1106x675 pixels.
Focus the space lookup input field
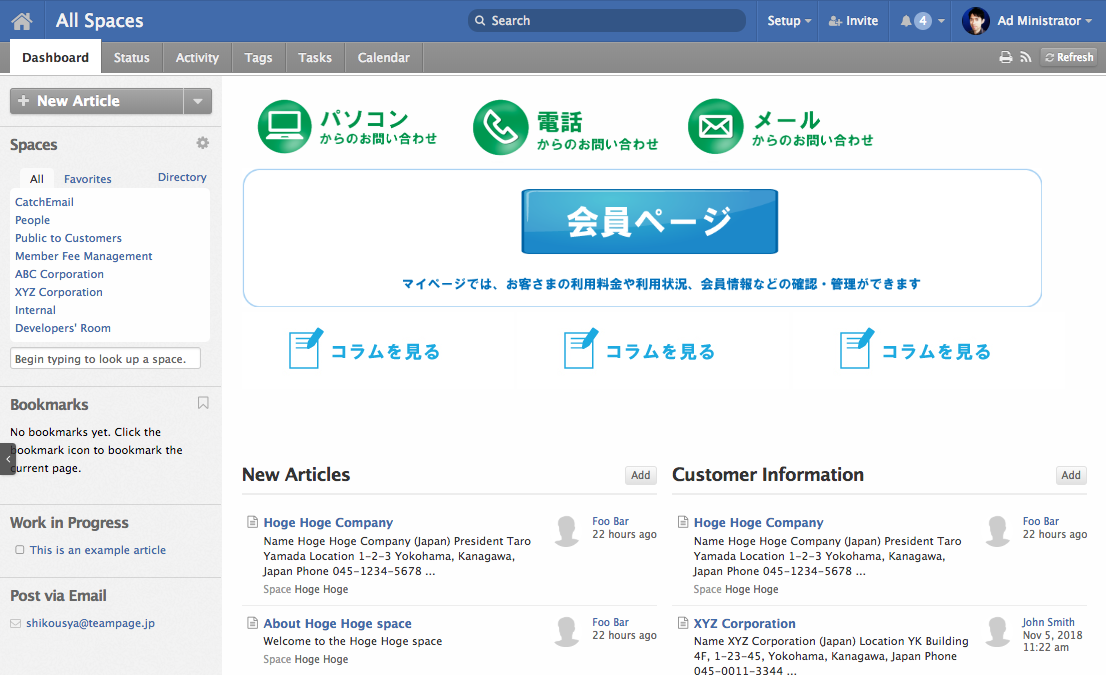coord(105,359)
